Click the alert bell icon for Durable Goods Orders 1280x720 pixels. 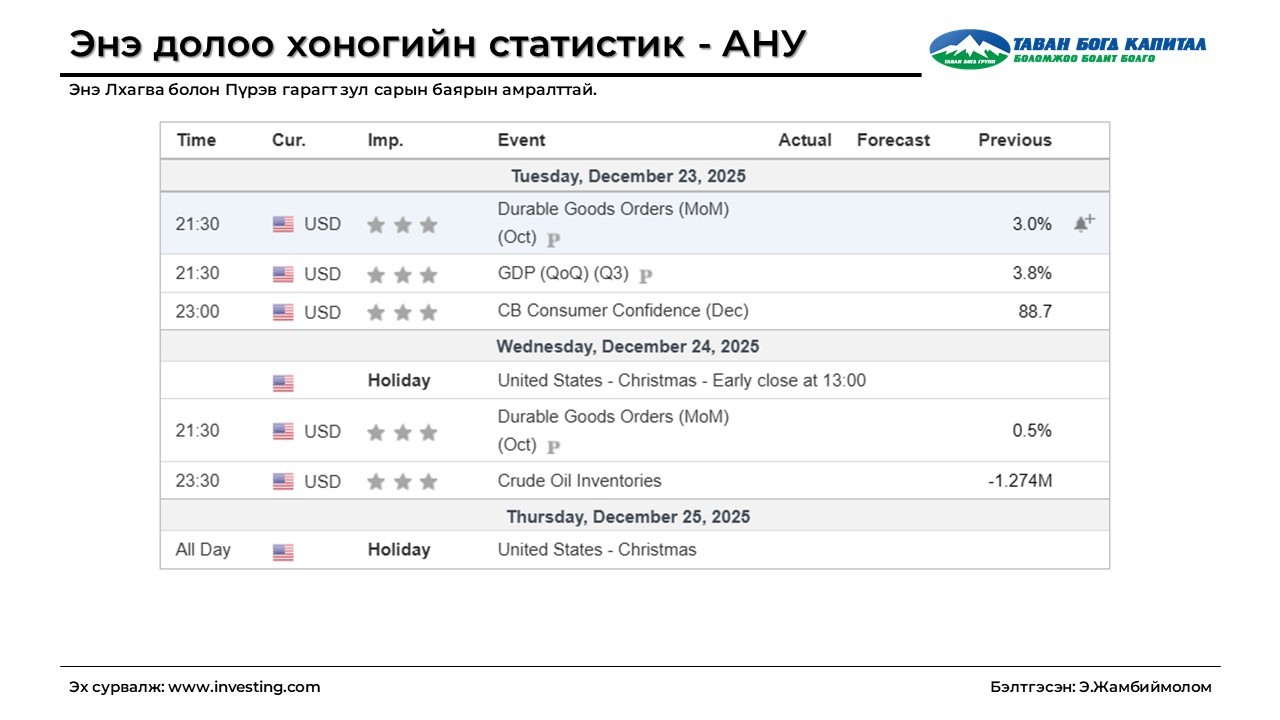click(x=1083, y=223)
